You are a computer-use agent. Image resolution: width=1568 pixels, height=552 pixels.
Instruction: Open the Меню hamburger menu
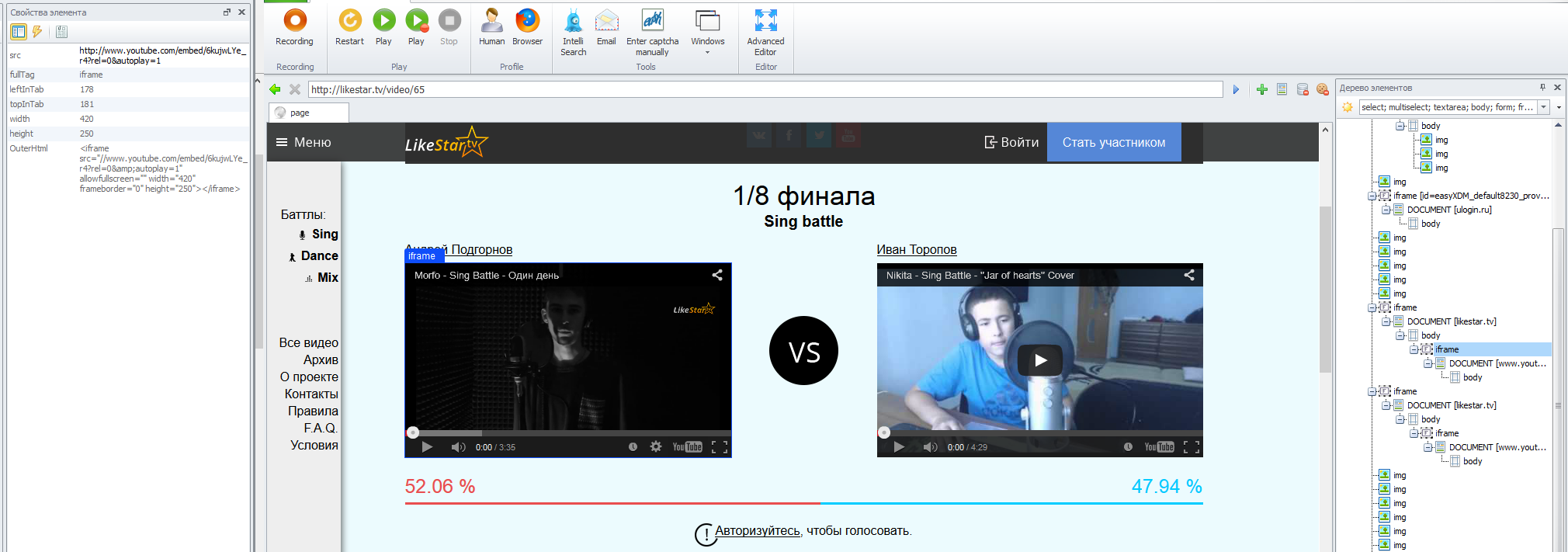pyautogui.click(x=304, y=142)
